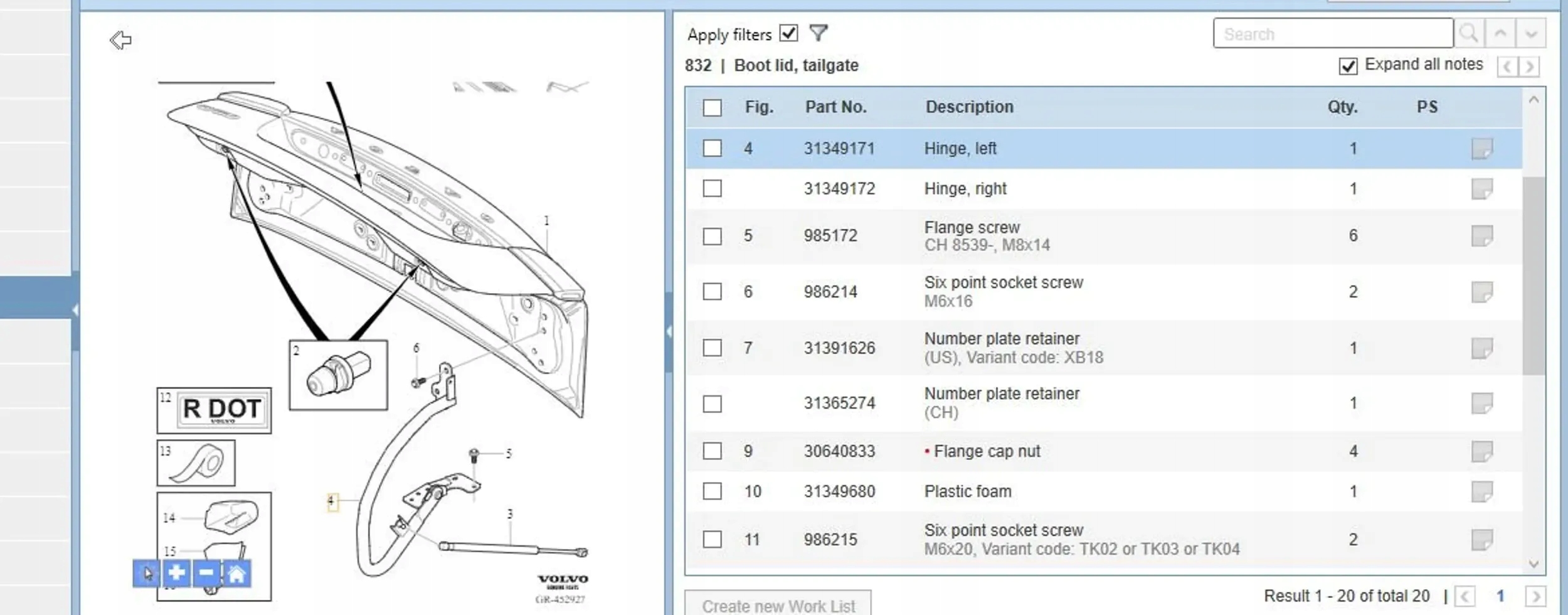Zoom out of the diagram with minus button
Viewport: 1568px width, 615px height.
[207, 574]
